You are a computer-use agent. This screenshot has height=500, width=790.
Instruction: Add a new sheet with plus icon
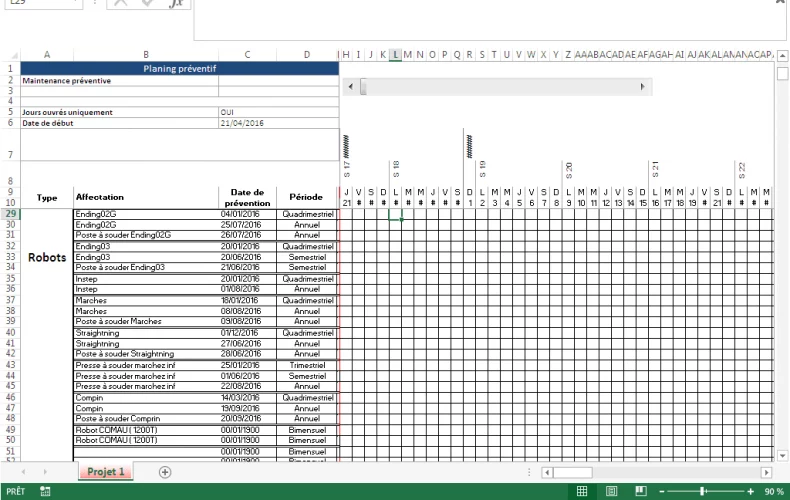tap(165, 472)
